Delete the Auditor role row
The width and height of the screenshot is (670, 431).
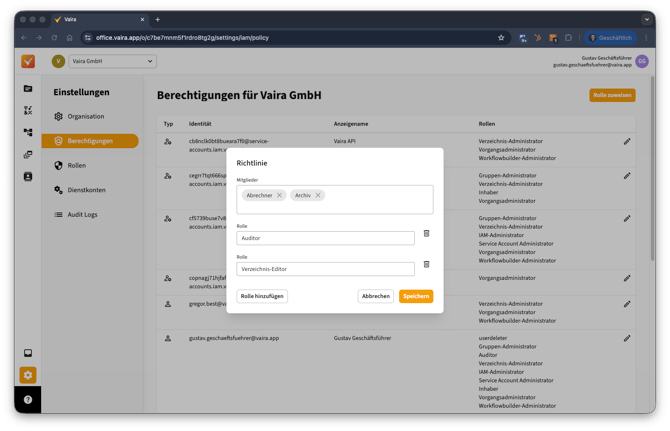pyautogui.click(x=426, y=233)
